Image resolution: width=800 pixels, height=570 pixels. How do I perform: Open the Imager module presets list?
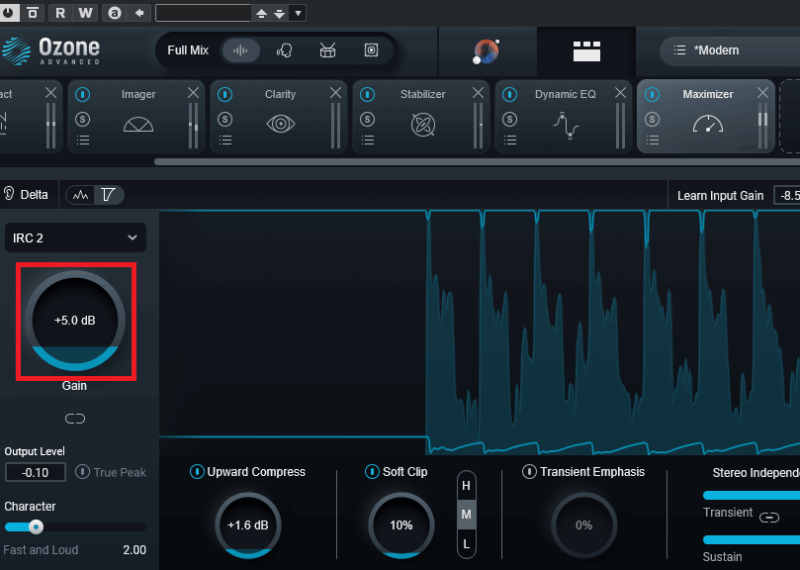pos(83,140)
